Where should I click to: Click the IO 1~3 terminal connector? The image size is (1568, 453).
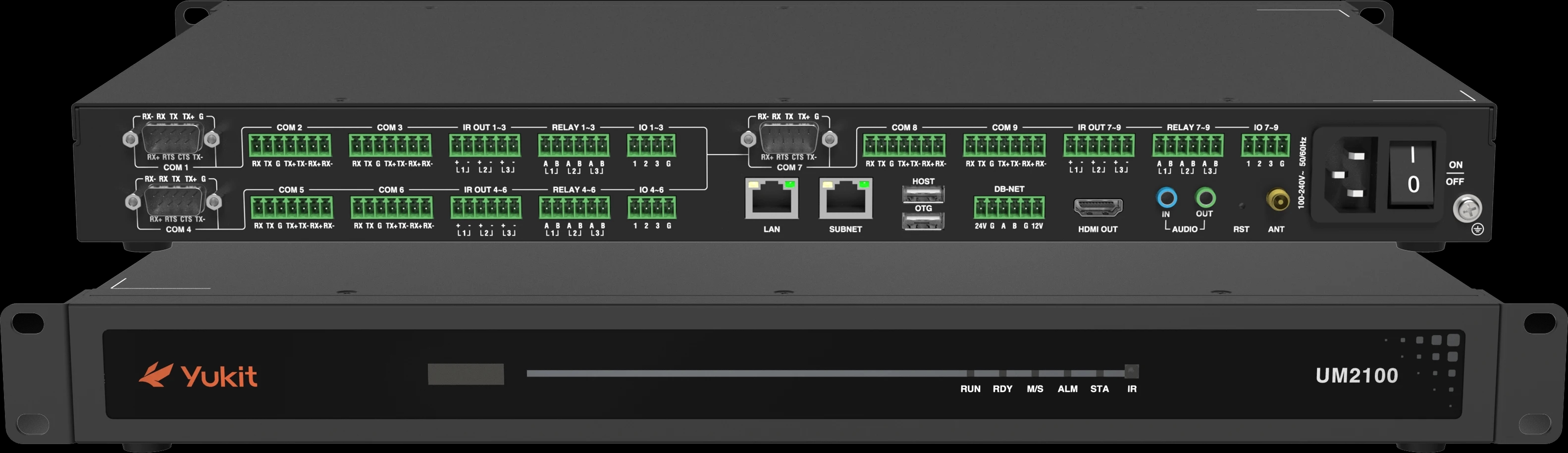coord(651,146)
